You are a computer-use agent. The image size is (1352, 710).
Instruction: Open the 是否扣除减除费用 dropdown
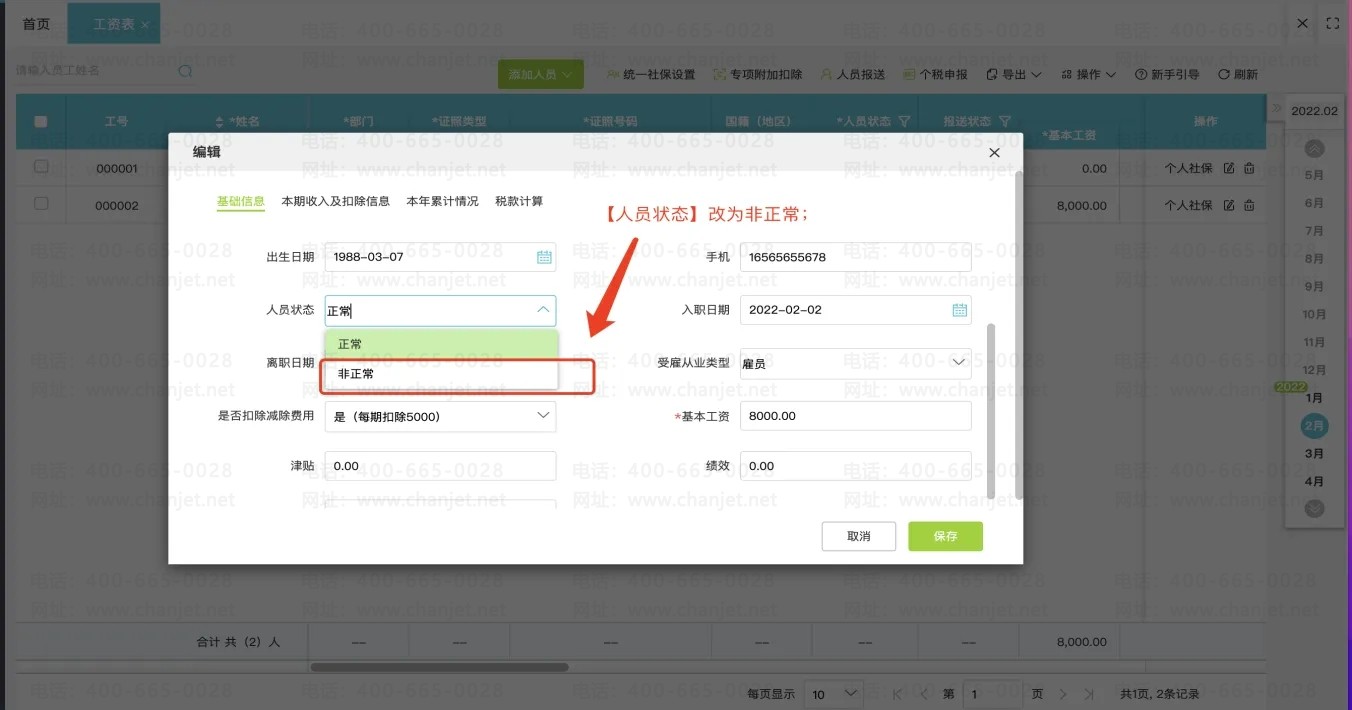point(440,416)
